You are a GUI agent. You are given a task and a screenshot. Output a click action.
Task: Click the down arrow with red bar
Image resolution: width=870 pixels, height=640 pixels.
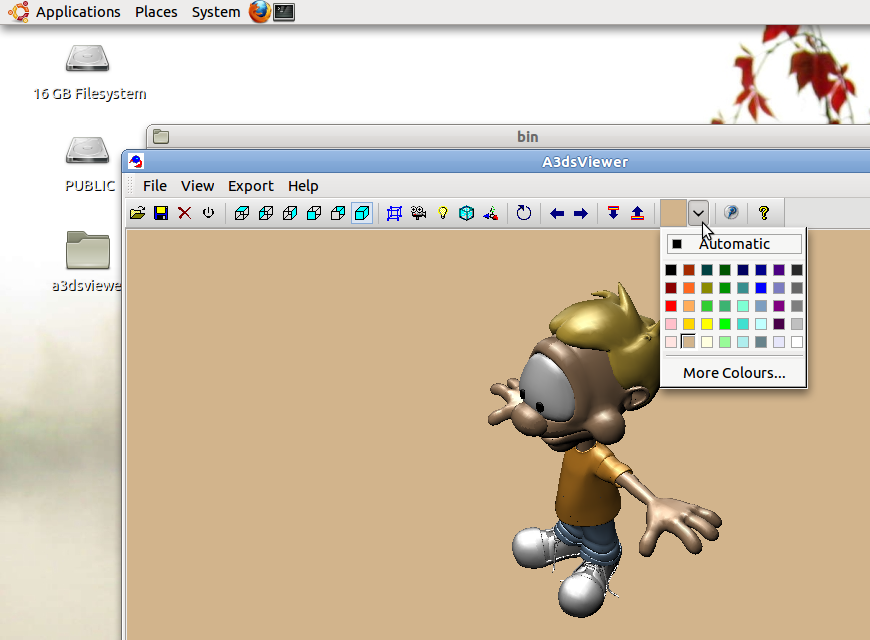pos(613,213)
